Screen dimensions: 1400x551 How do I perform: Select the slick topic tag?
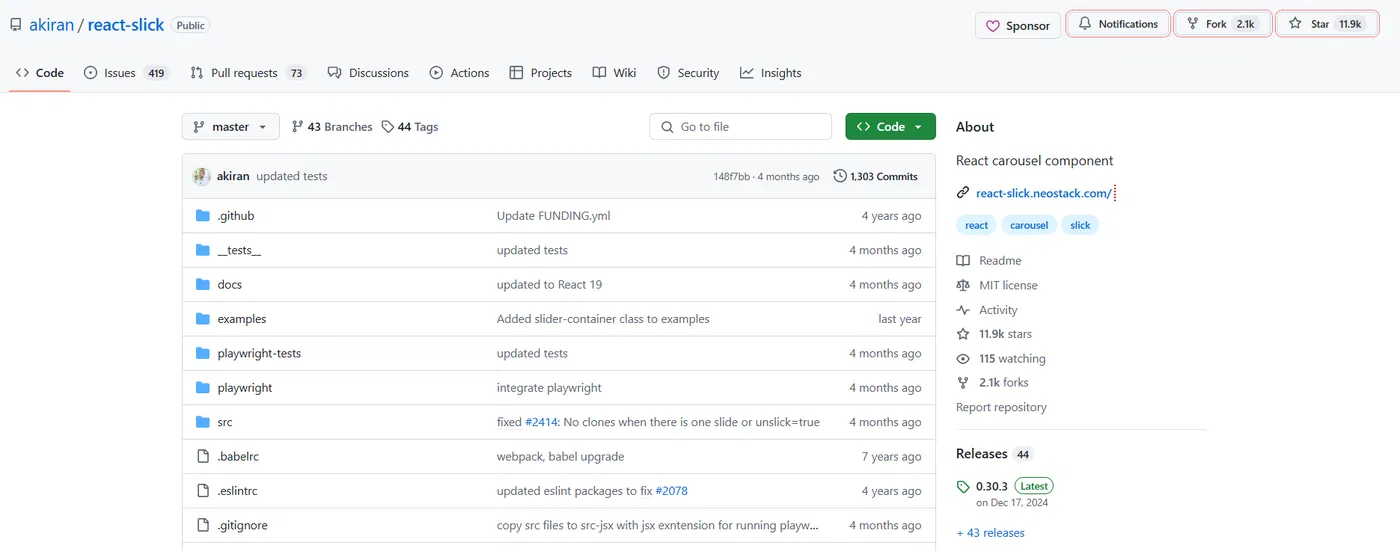coord(1080,225)
